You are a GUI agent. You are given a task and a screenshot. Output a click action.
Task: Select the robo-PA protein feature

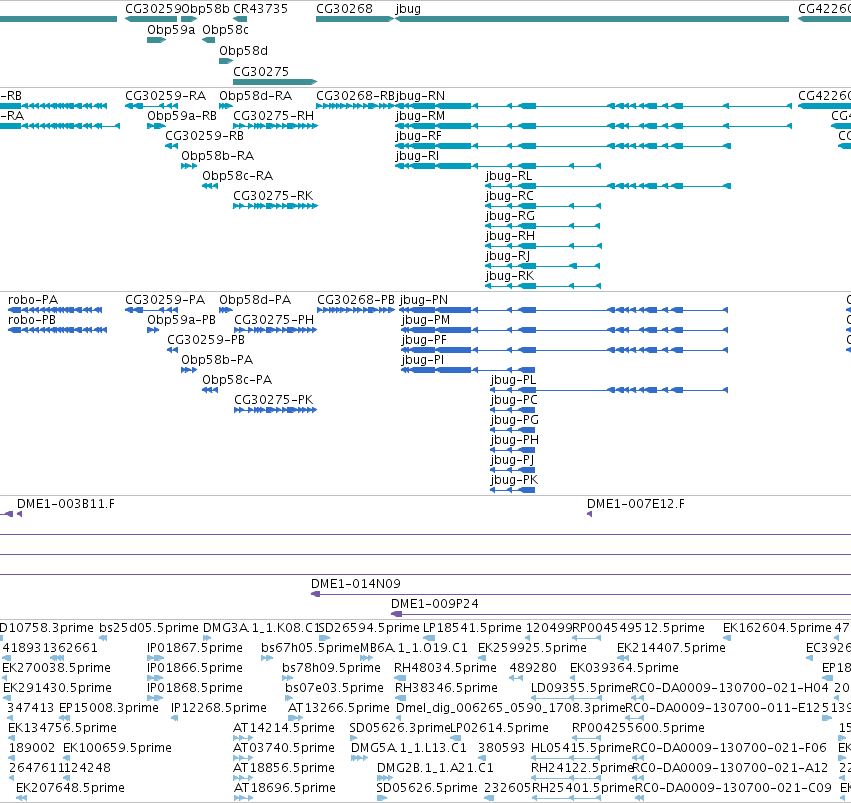point(55,310)
